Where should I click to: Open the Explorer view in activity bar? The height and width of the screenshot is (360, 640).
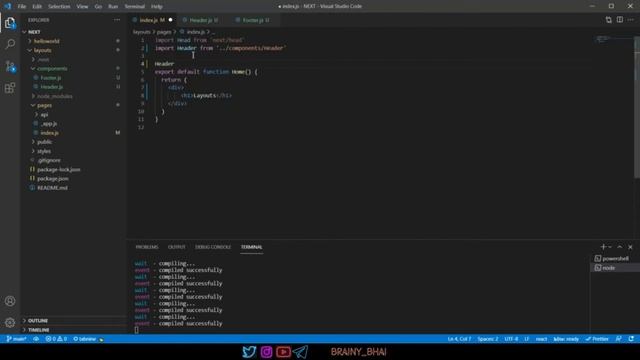tap(10, 23)
